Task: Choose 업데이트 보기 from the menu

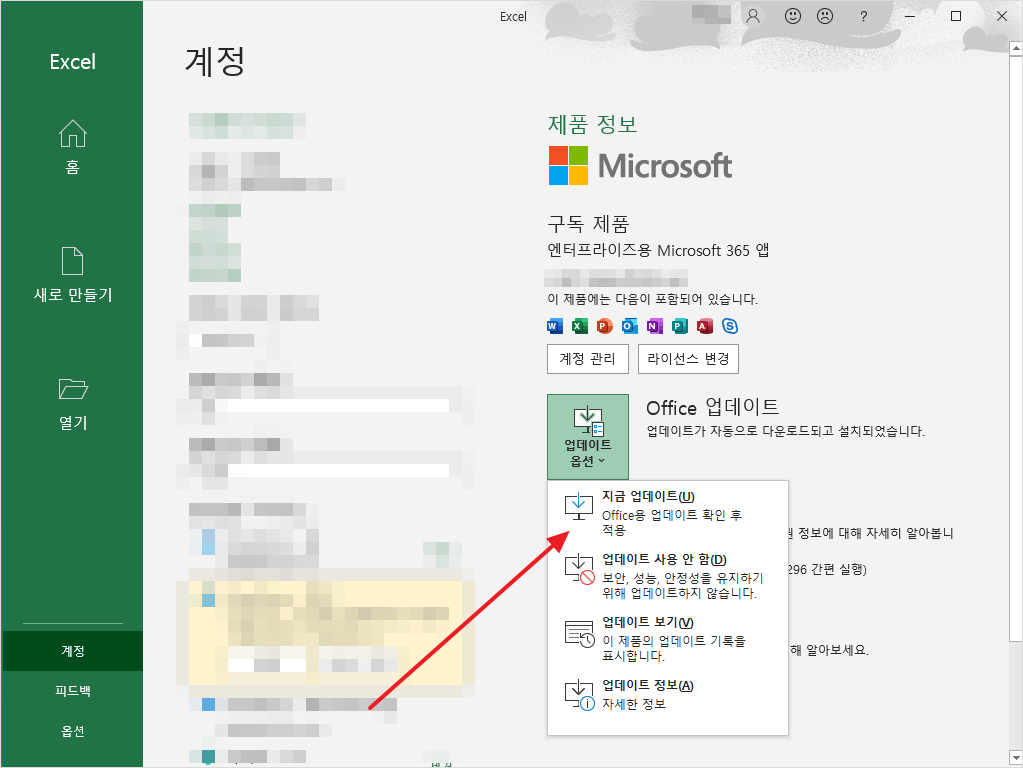Action: click(667, 639)
